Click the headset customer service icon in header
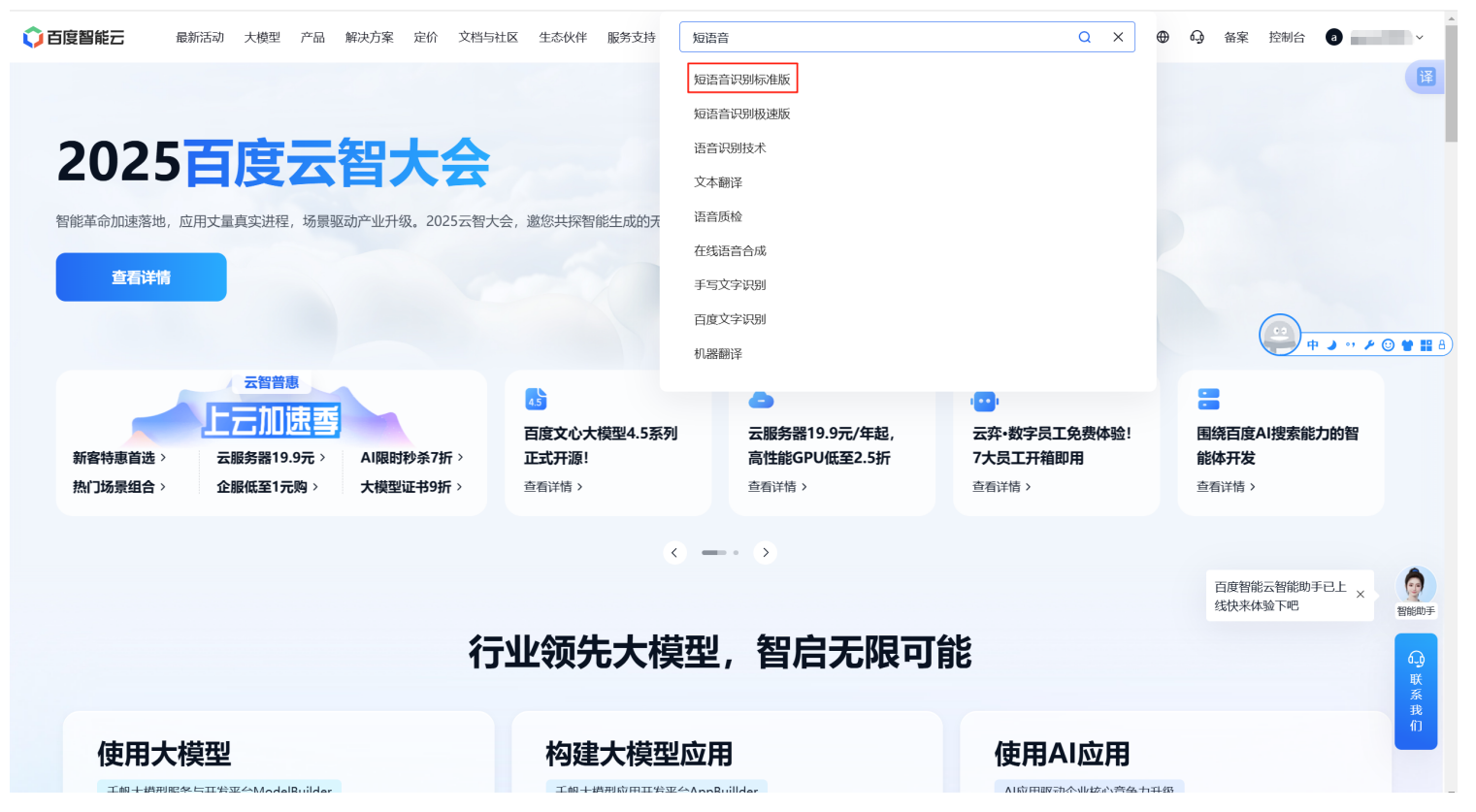The width and height of the screenshot is (1476, 812). click(1197, 37)
